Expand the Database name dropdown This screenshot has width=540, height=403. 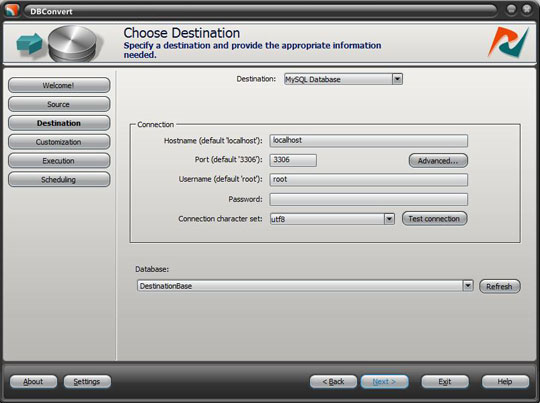[x=468, y=286]
